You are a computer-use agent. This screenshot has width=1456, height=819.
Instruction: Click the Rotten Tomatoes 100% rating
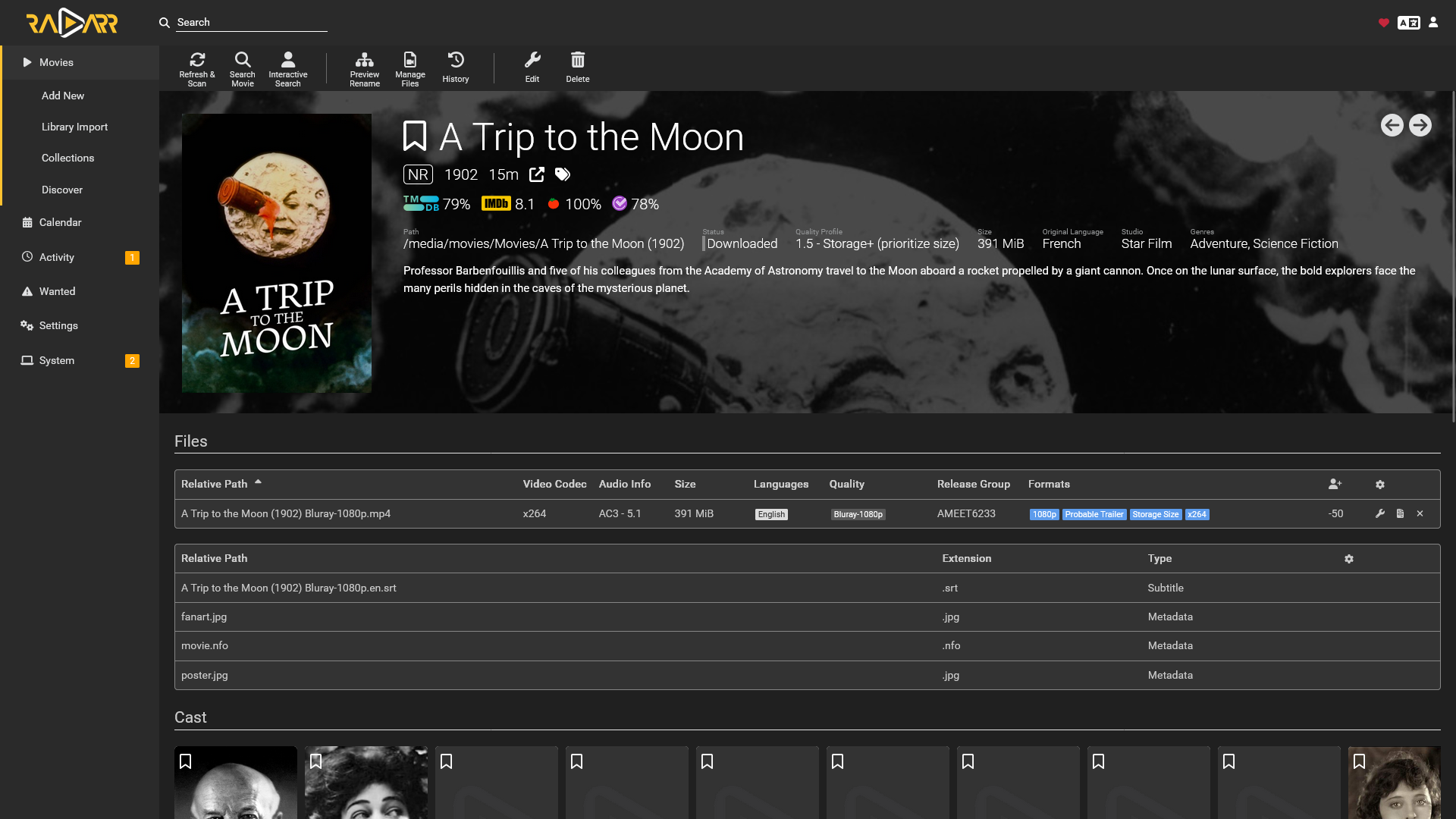click(574, 204)
